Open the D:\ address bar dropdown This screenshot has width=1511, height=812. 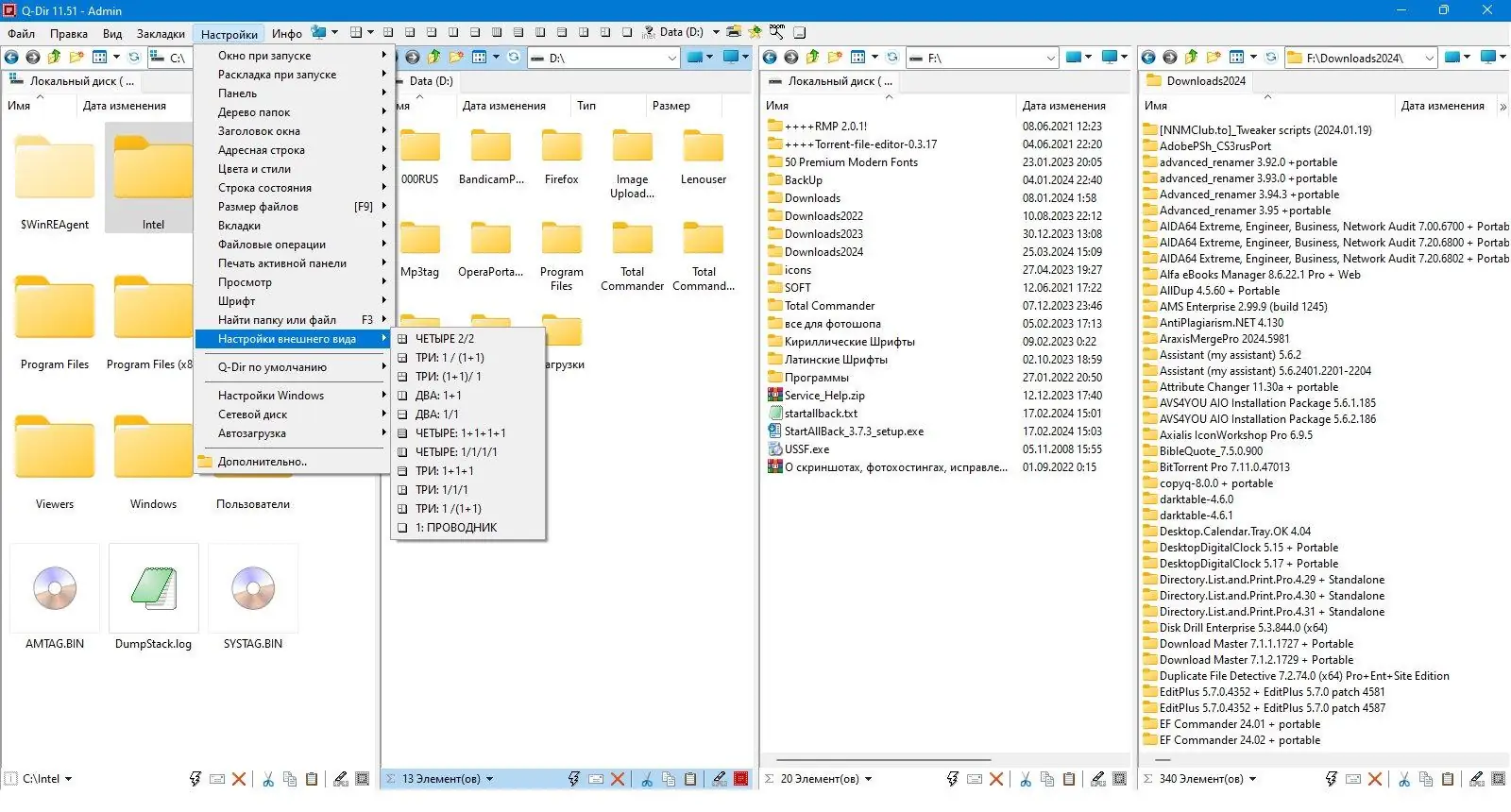[672, 58]
